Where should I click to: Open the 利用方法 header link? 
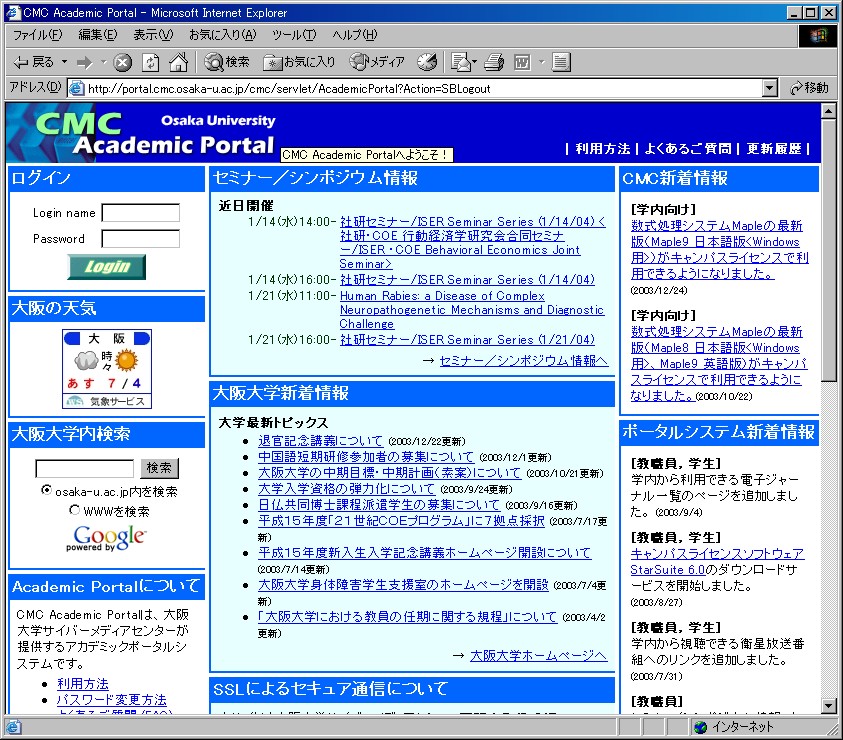tap(603, 148)
